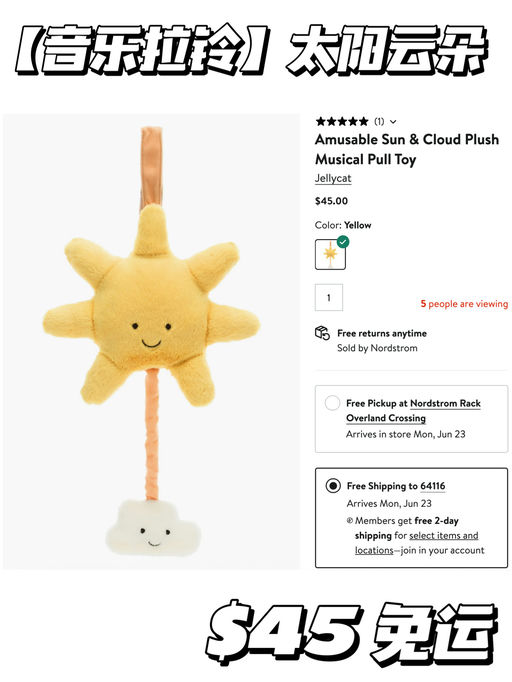Click the review count (1)
The height and width of the screenshot is (682, 512).
[379, 122]
